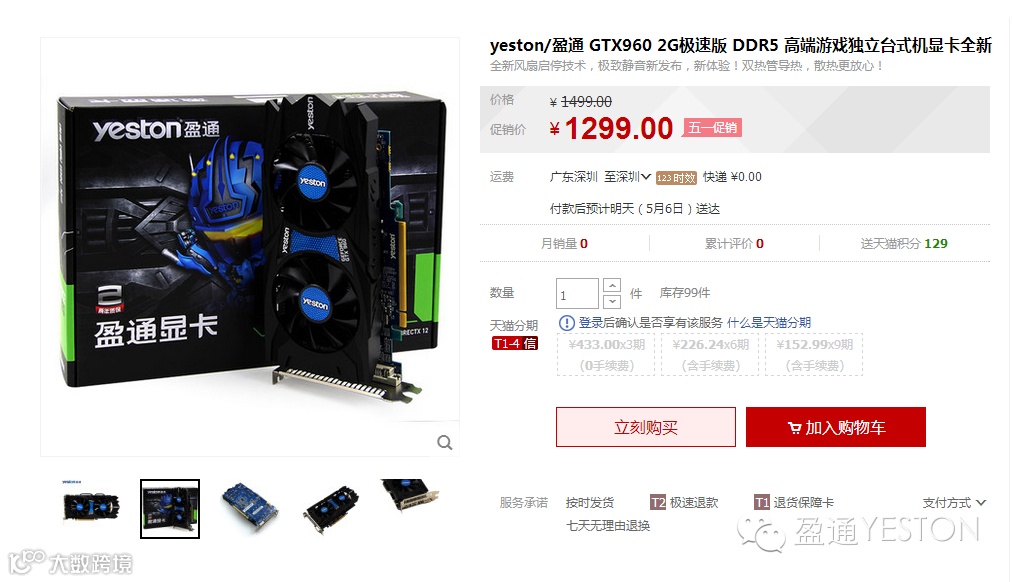Click the blue info icon beside login notice
Screen dimensions: 1012x582
(566, 323)
